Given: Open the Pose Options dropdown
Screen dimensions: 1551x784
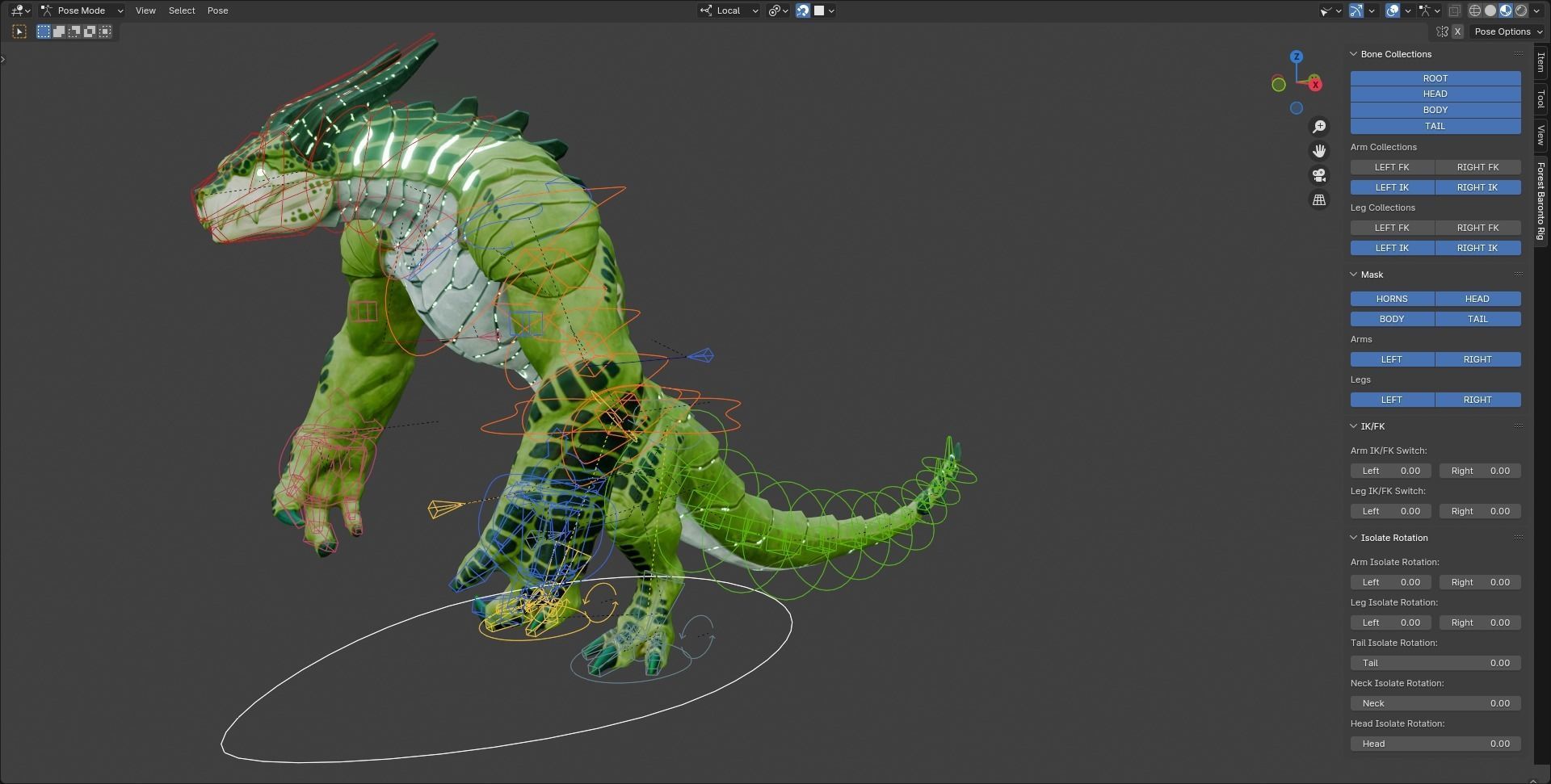Looking at the screenshot, I should [x=1508, y=31].
